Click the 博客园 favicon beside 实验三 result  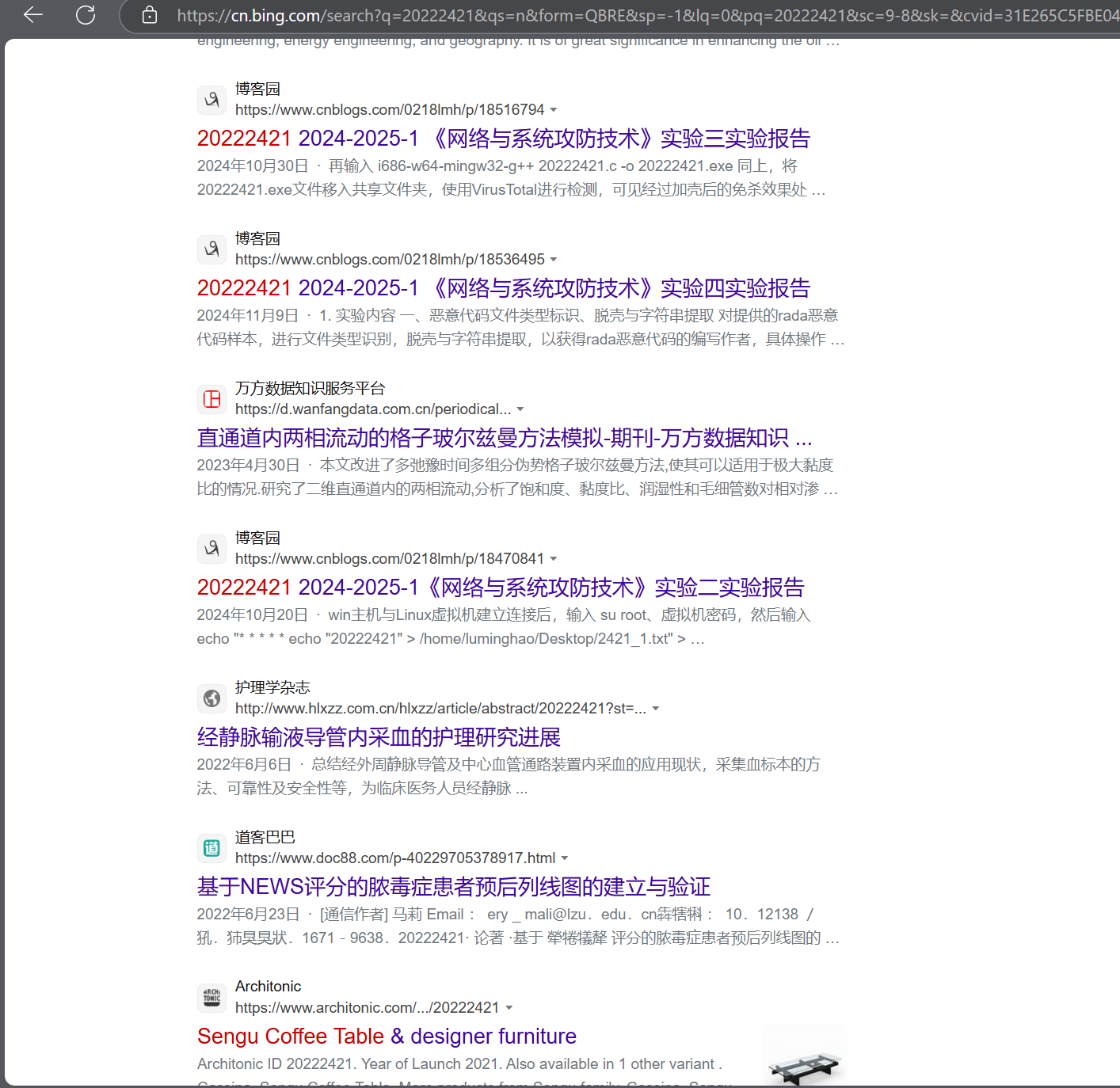point(211,100)
